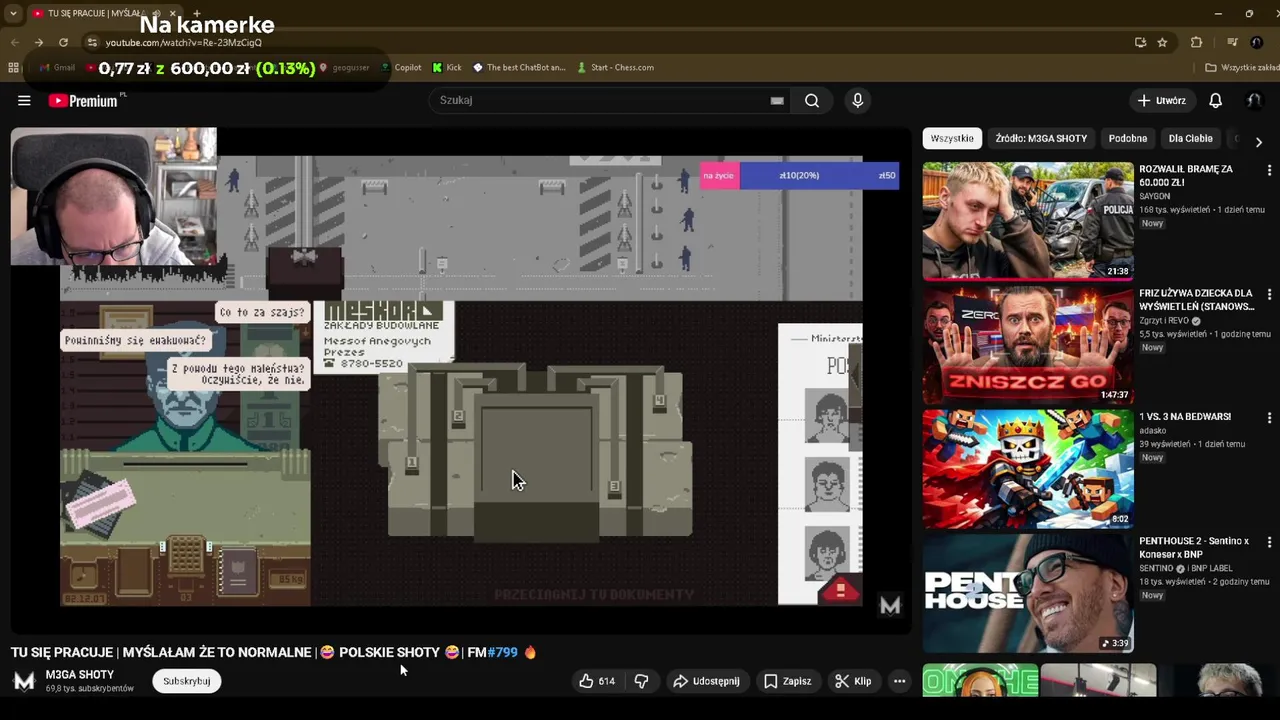Viewport: 1280px width, 720px height.
Task: Open the Copilot bookmark
Action: pos(400,67)
